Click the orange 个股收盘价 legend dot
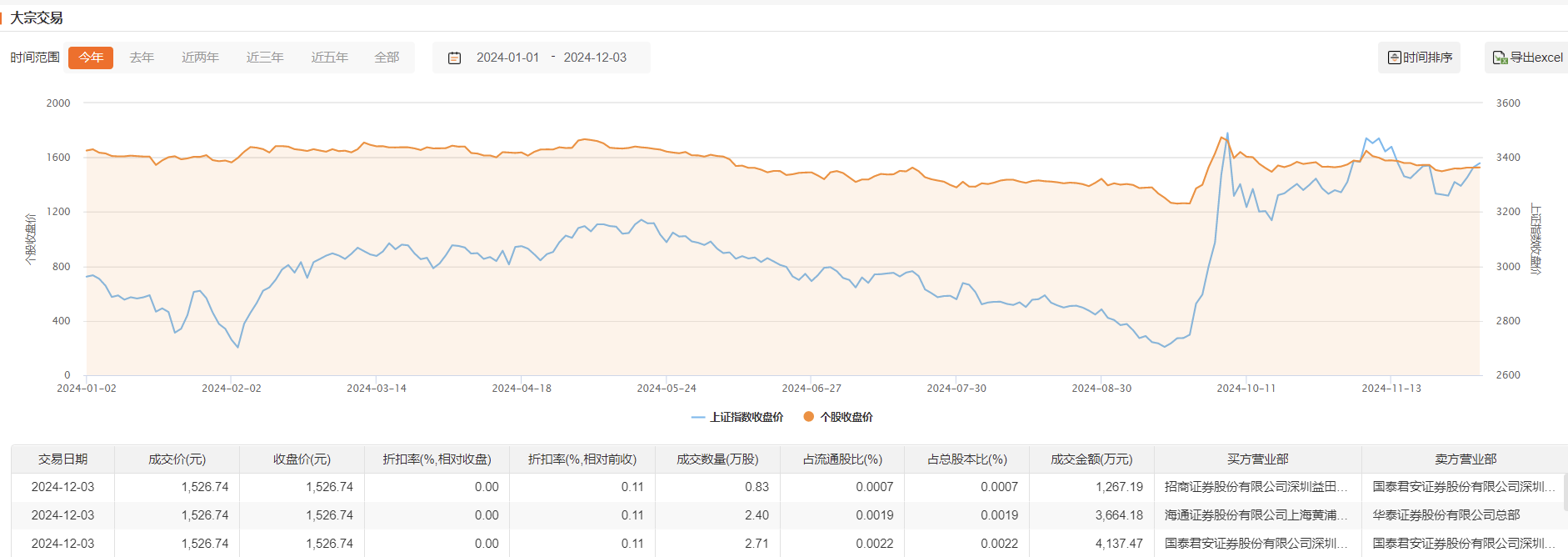Image resolution: width=1568 pixels, height=557 pixels. click(x=808, y=417)
